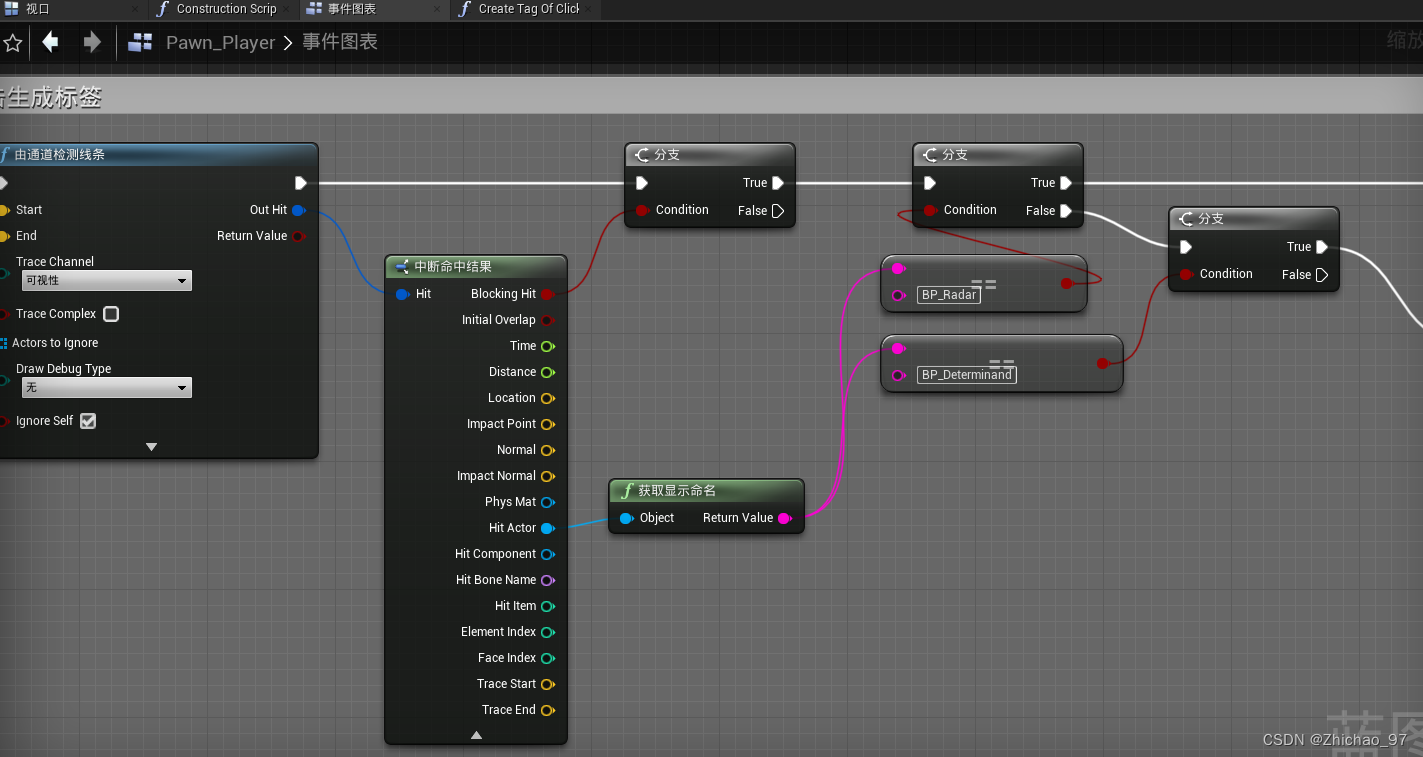Click the blueprint icon before Pawn_Player

coord(140,42)
